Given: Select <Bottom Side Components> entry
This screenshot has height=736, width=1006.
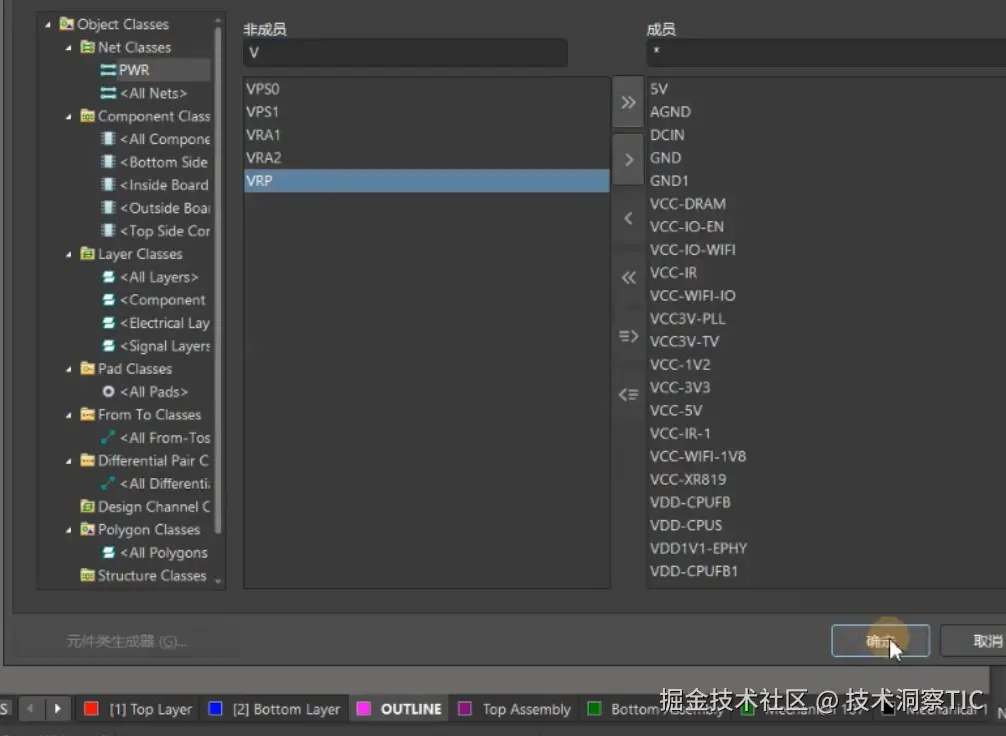Looking at the screenshot, I should click(x=164, y=162).
